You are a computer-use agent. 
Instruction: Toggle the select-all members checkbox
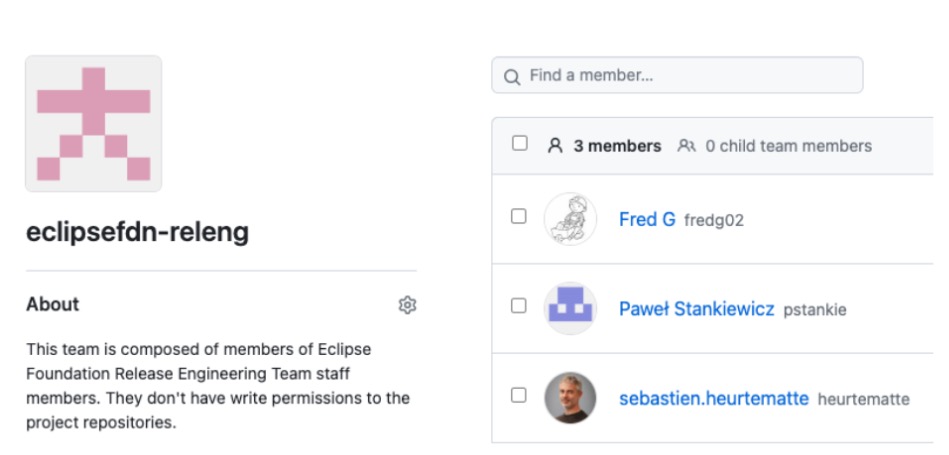pos(520,143)
